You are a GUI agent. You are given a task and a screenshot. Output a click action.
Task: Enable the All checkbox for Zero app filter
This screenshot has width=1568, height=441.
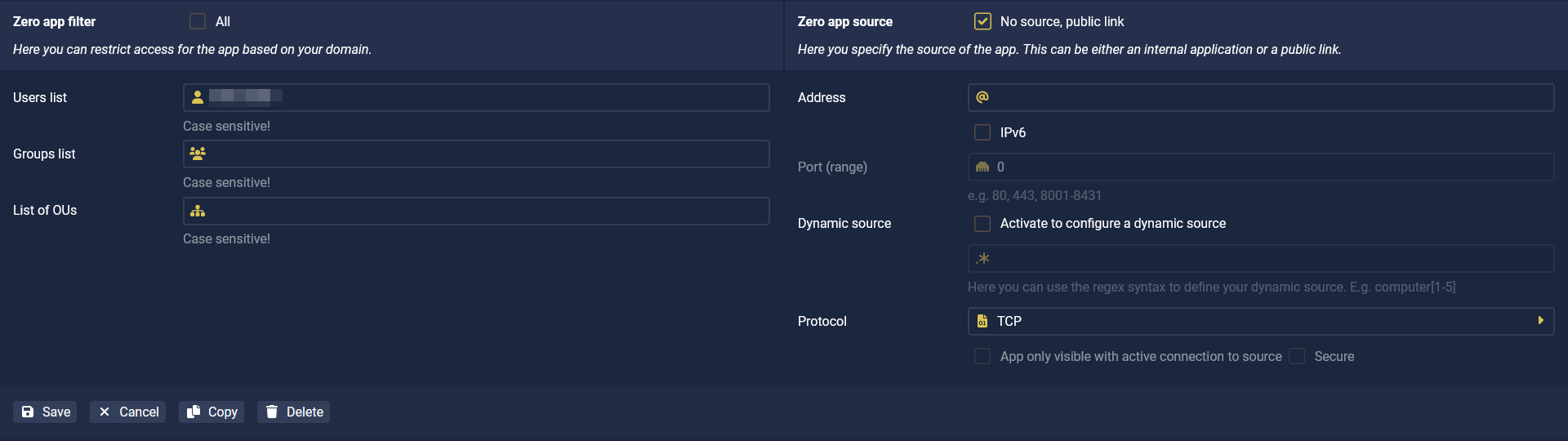click(x=198, y=21)
